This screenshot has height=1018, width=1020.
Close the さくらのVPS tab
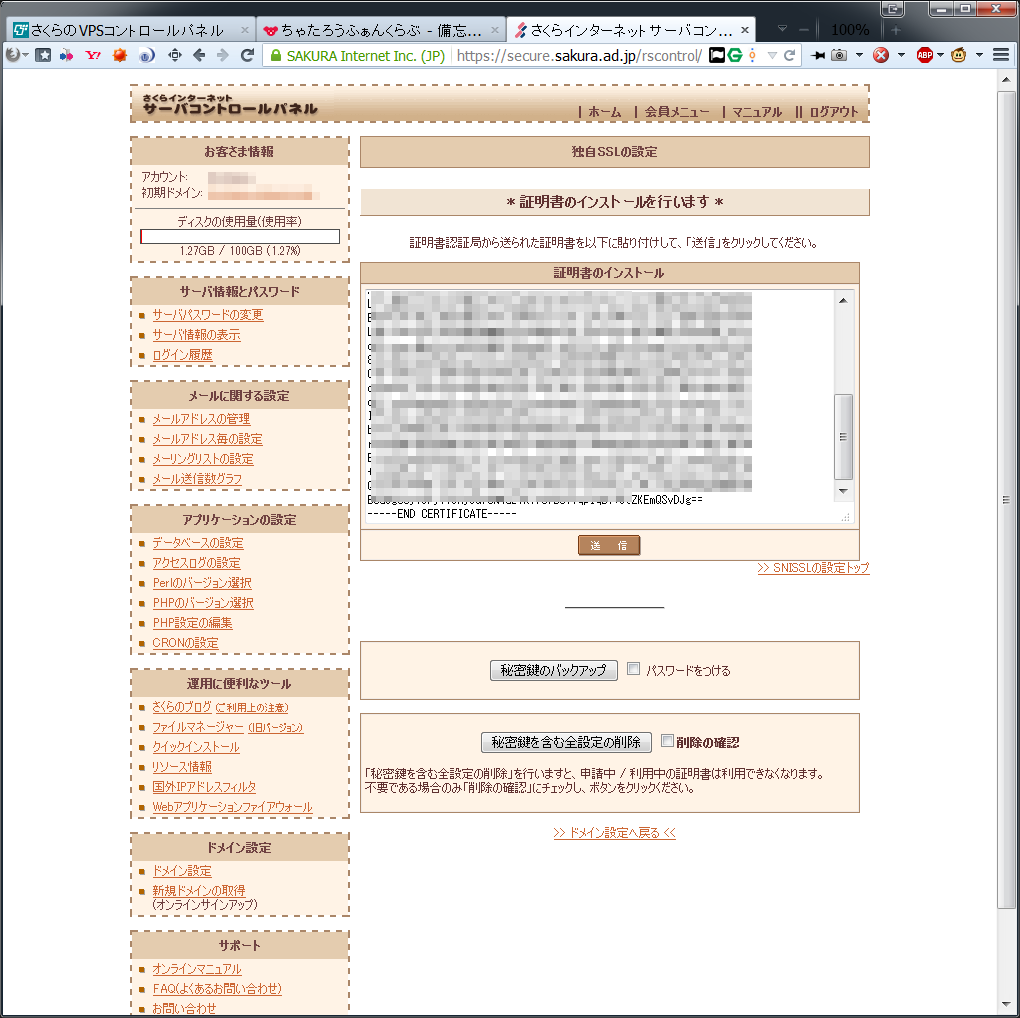[x=245, y=30]
